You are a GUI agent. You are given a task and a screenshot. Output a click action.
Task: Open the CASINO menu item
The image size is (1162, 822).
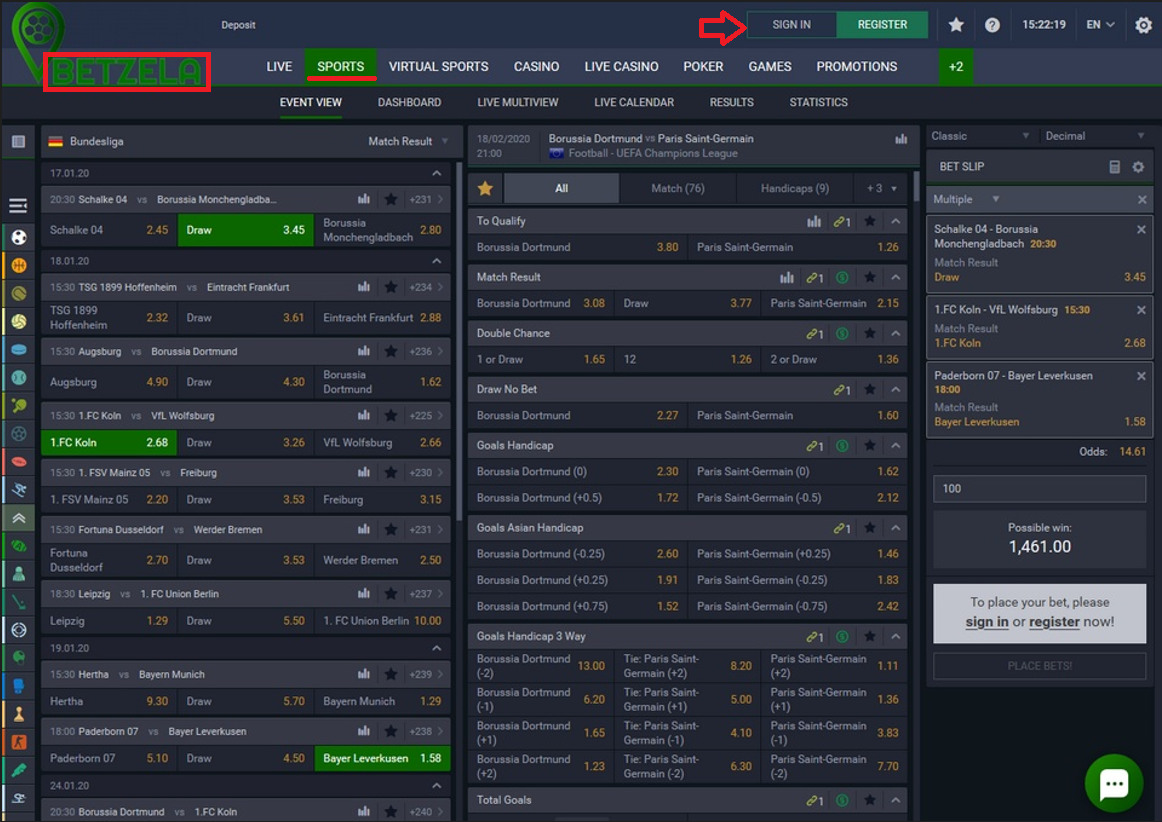[537, 67]
